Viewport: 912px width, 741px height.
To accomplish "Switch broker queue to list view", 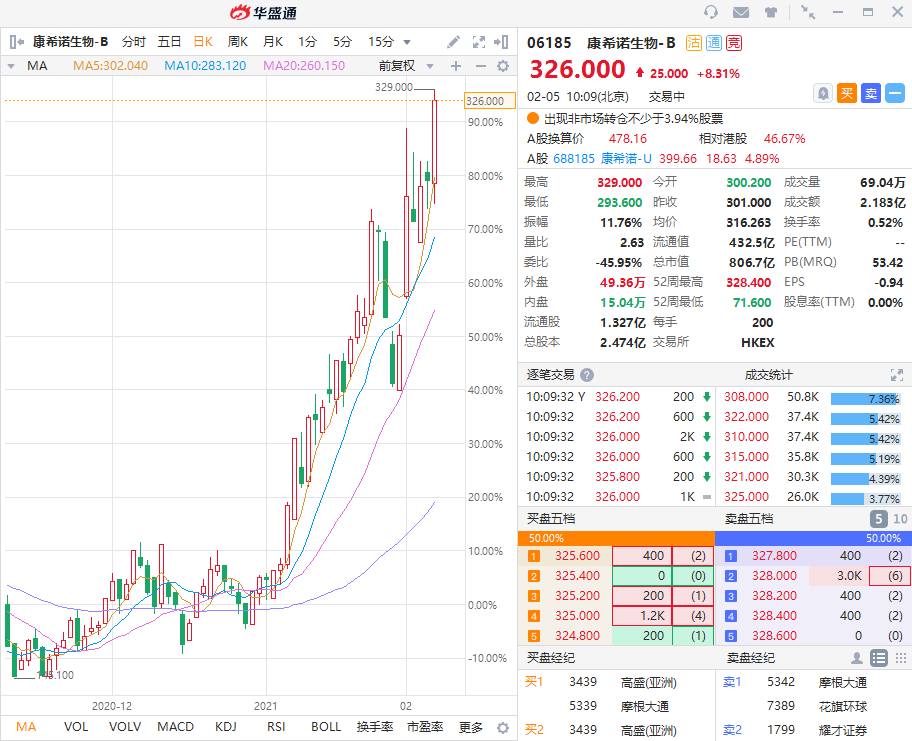I will [879, 658].
